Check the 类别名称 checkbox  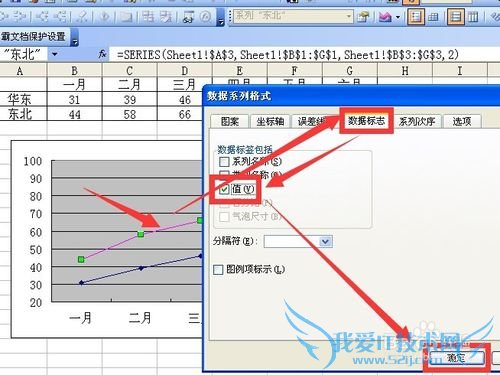click(x=224, y=174)
